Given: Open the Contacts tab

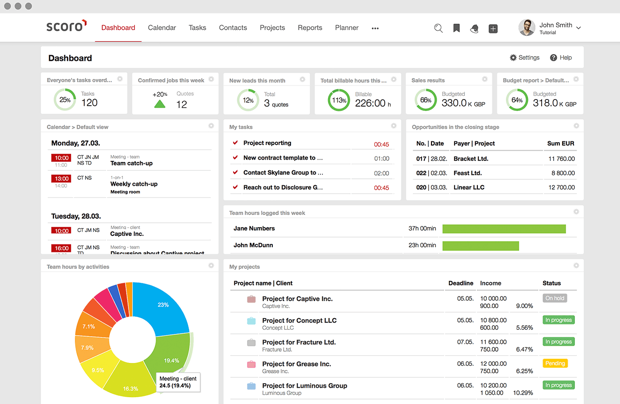Looking at the screenshot, I should click(x=233, y=28).
